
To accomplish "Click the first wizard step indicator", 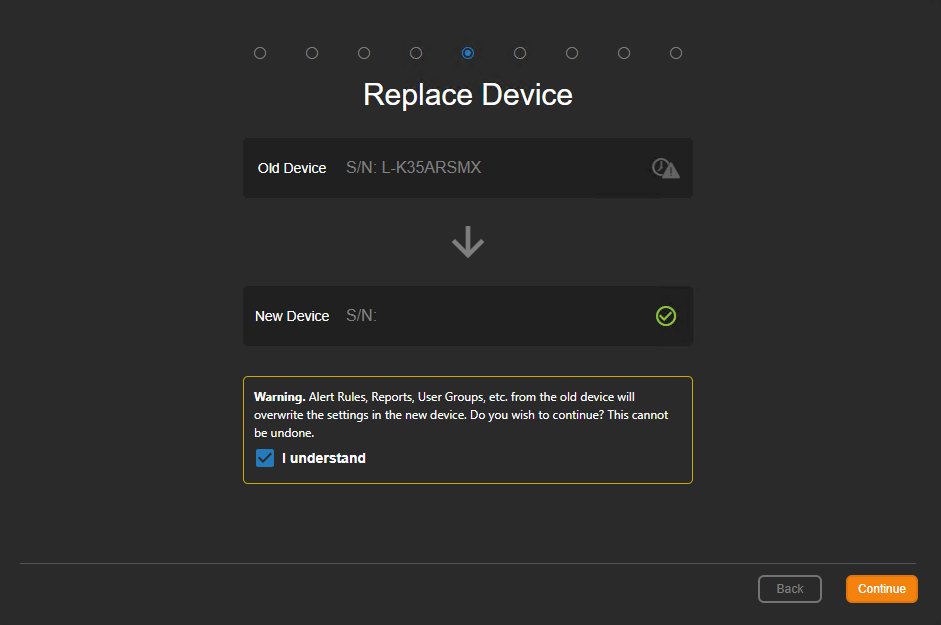I will [260, 53].
